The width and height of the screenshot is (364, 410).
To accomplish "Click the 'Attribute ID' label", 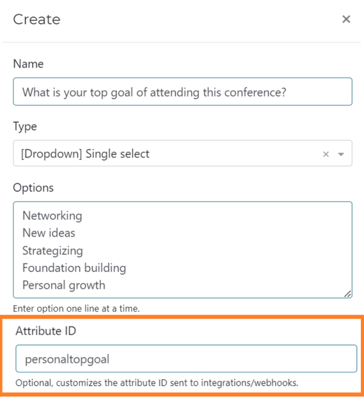I will coord(46,331).
